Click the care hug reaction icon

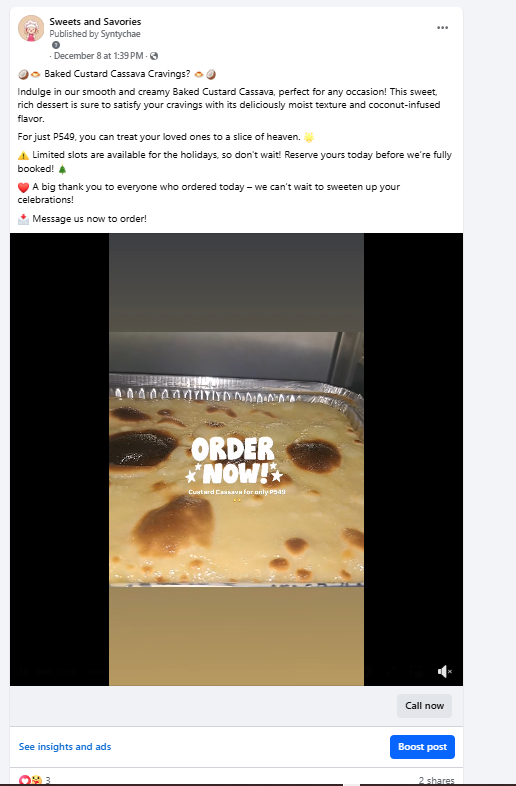point(36,780)
